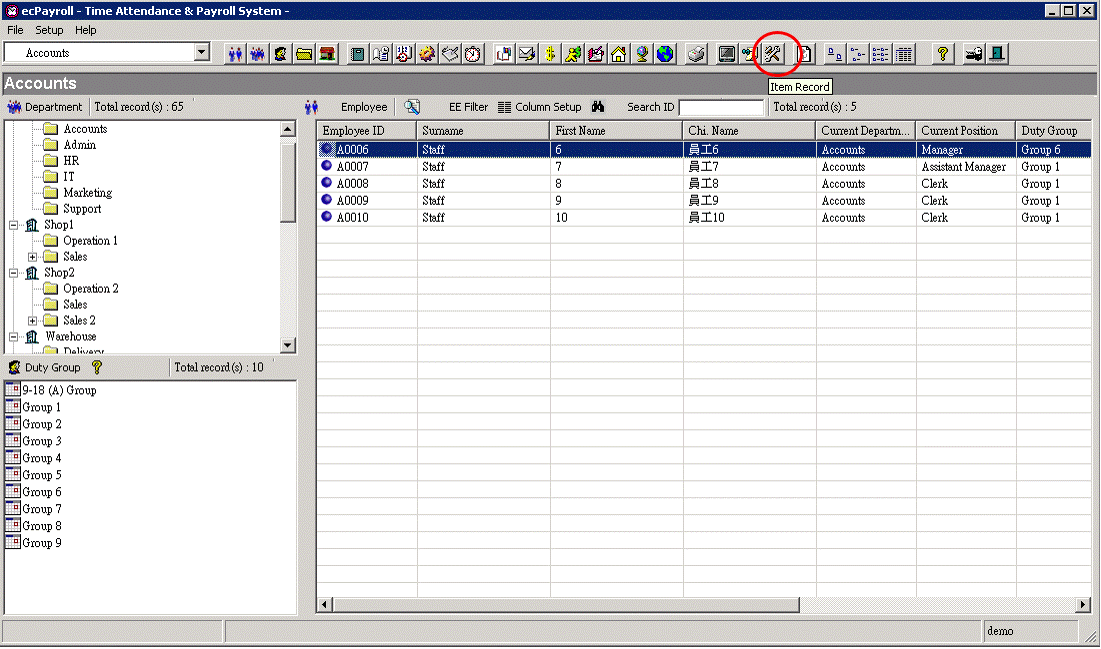The height and width of the screenshot is (649, 1101).
Task: Click the help icon beside Duty Group
Action: (97, 367)
